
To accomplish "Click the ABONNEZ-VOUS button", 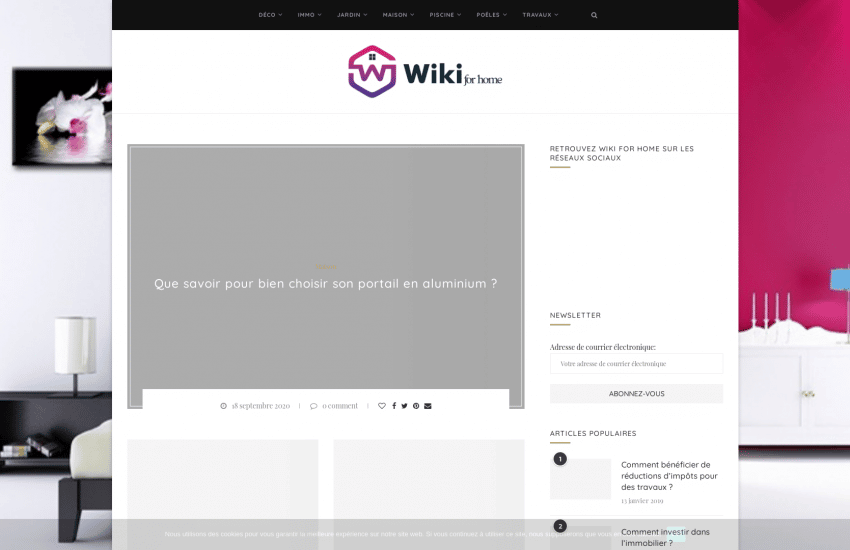I will (x=636, y=394).
